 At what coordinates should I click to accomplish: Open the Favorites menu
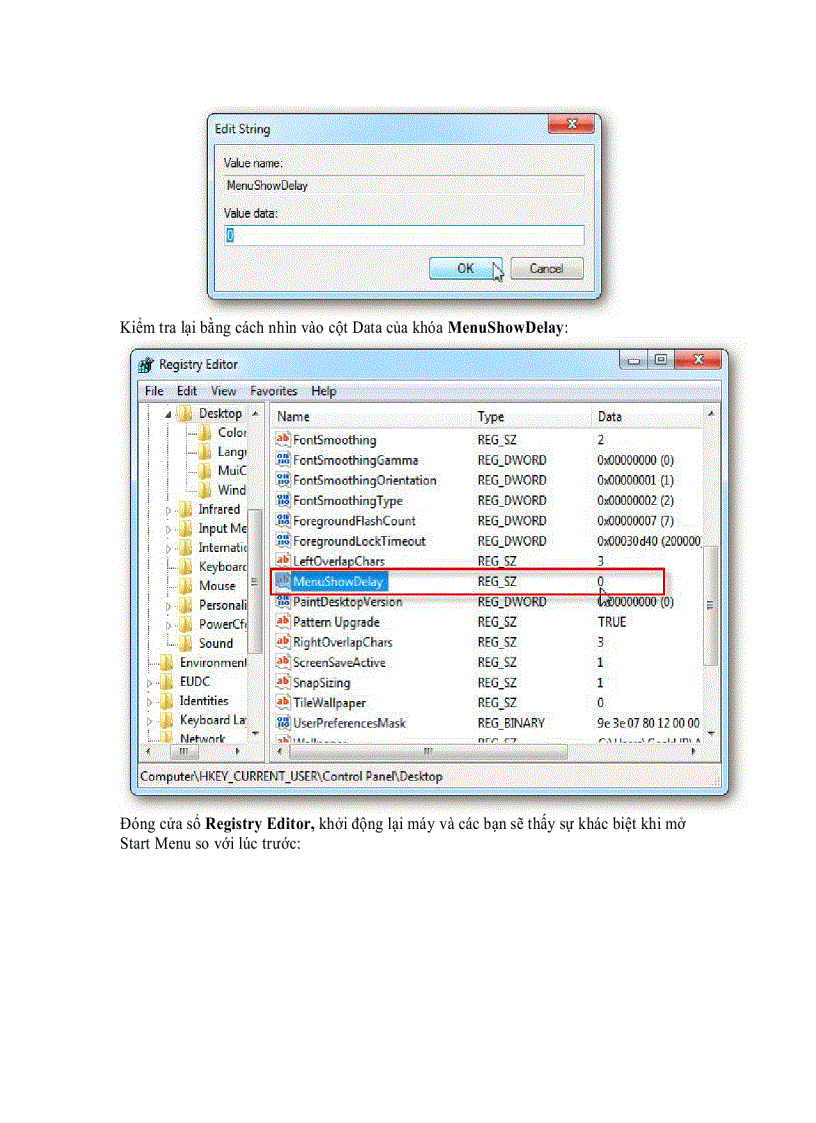[273, 391]
